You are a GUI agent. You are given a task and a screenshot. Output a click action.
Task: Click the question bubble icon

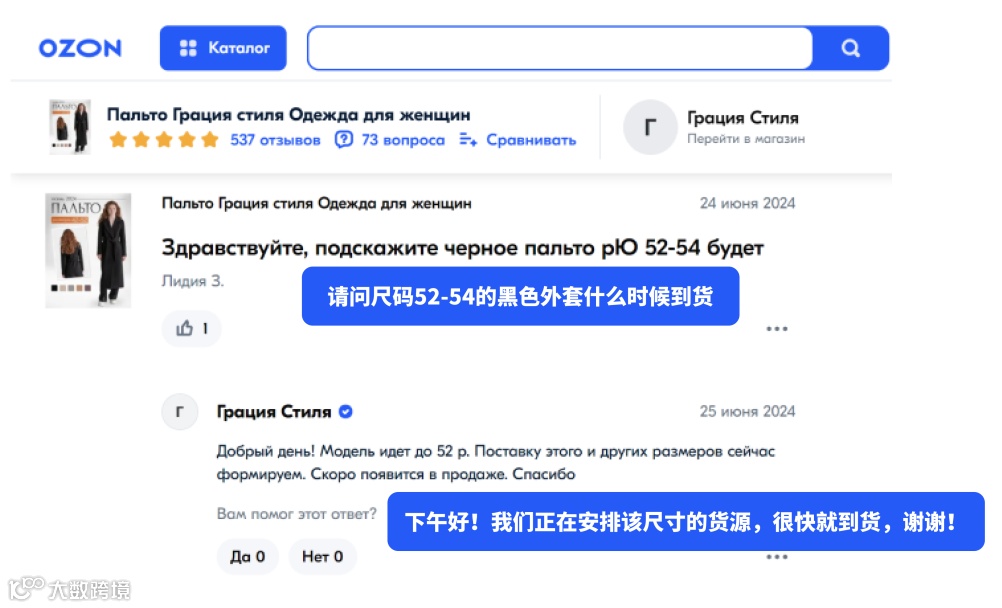[x=344, y=139]
